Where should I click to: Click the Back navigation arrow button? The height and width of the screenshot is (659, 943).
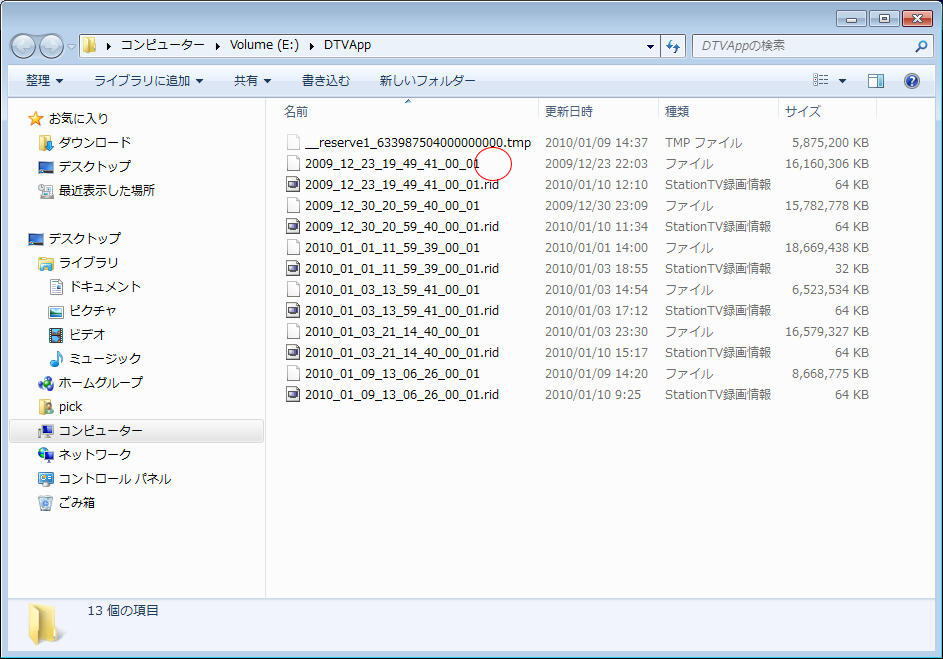point(23,46)
